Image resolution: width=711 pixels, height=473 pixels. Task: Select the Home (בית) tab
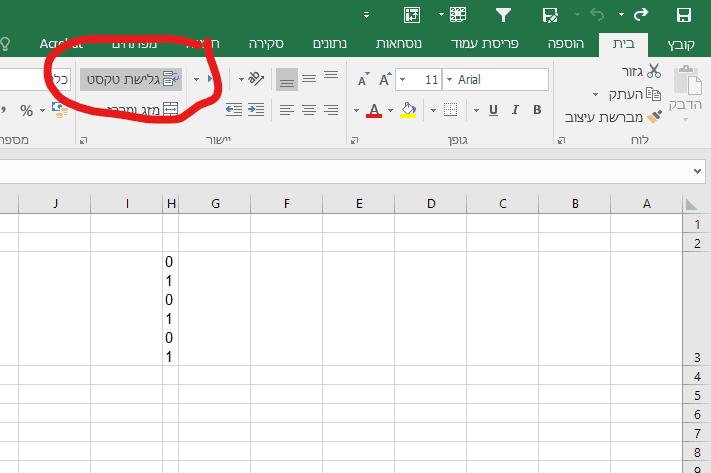click(623, 44)
